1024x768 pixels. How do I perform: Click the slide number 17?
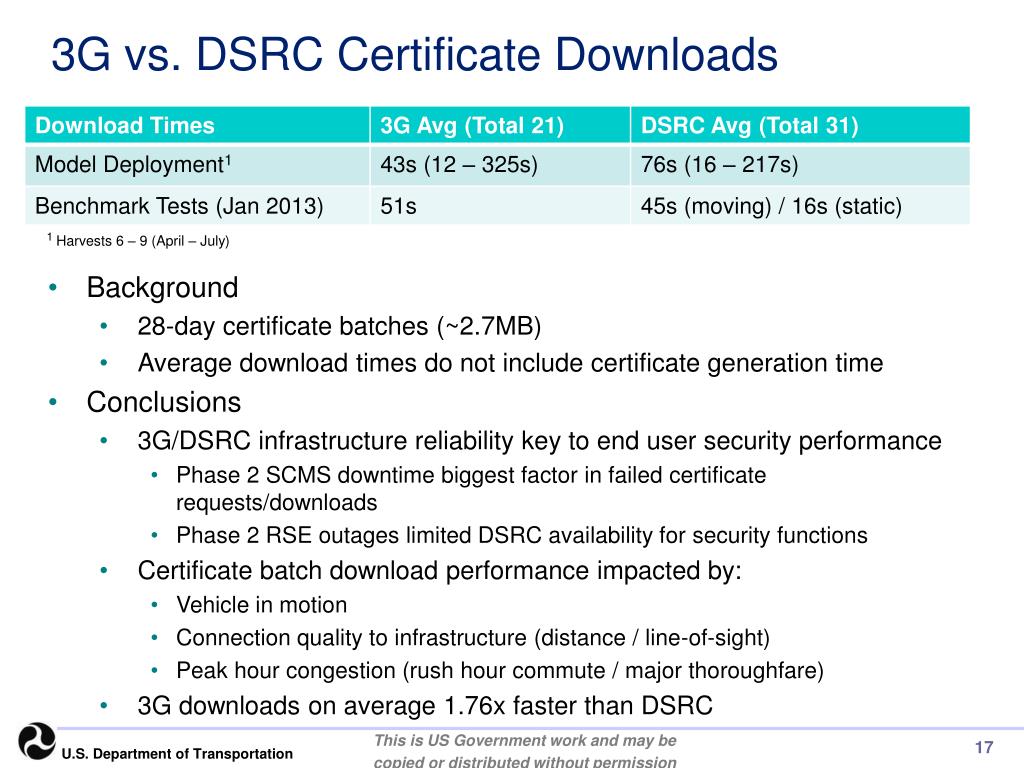point(984,747)
